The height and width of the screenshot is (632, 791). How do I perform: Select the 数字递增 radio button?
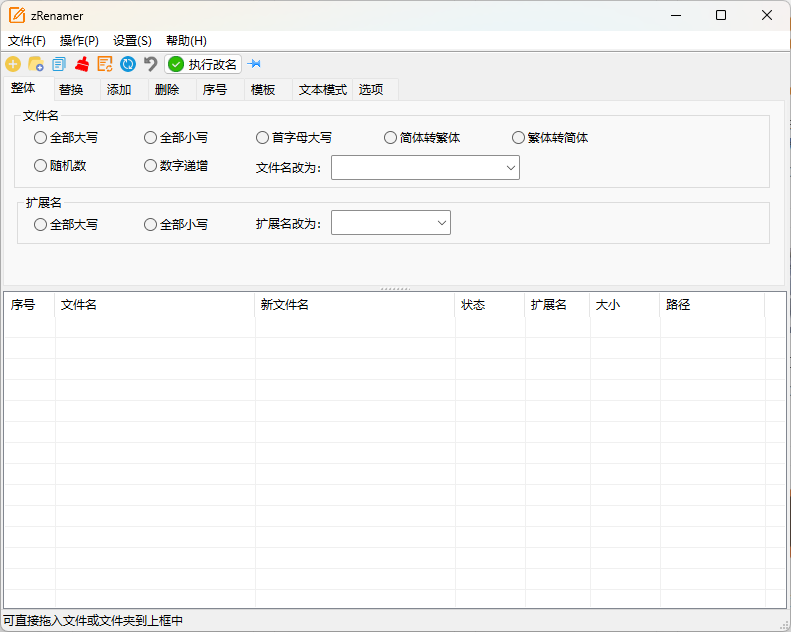click(x=151, y=166)
